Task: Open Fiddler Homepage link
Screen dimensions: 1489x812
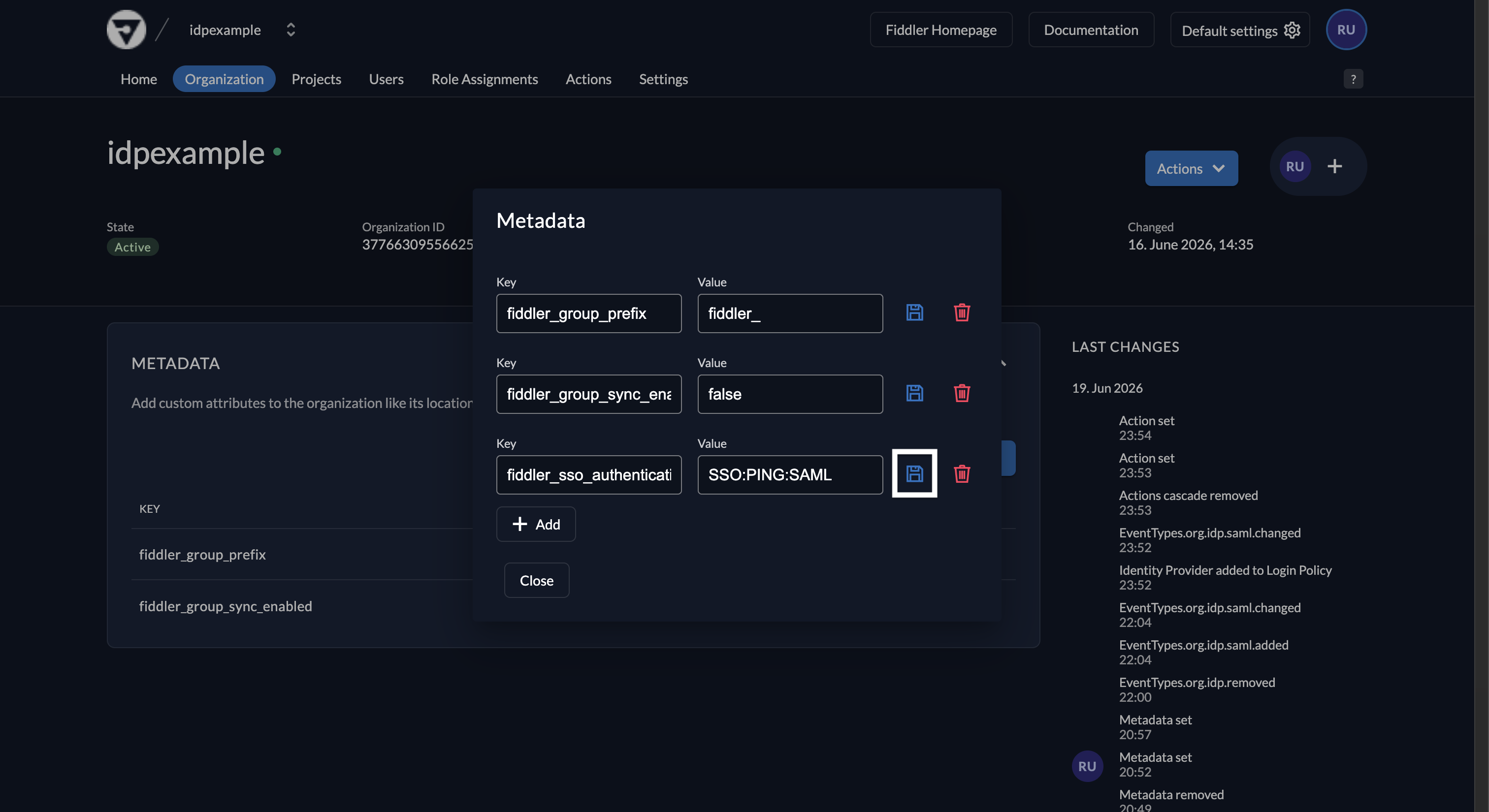Action: point(941,30)
